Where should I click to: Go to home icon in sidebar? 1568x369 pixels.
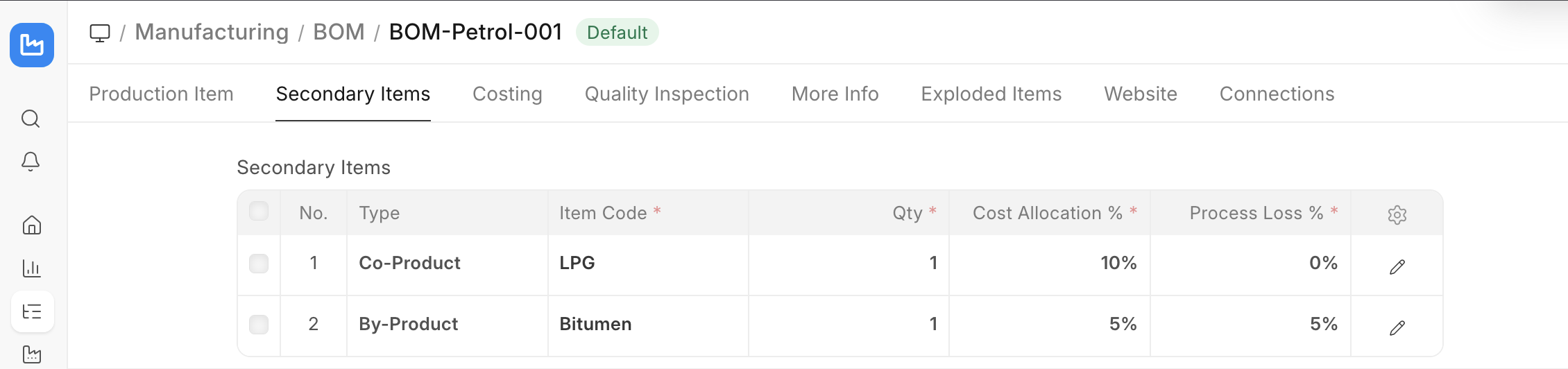tap(32, 225)
